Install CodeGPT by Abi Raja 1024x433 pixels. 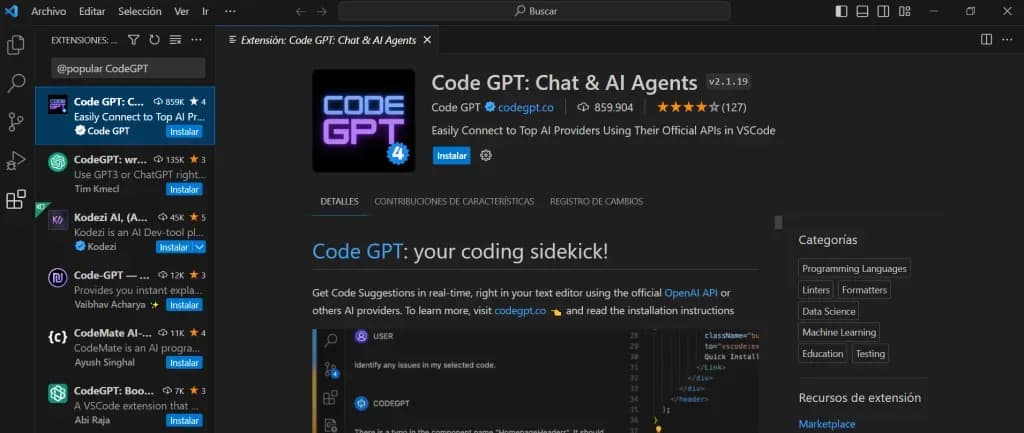(x=184, y=421)
